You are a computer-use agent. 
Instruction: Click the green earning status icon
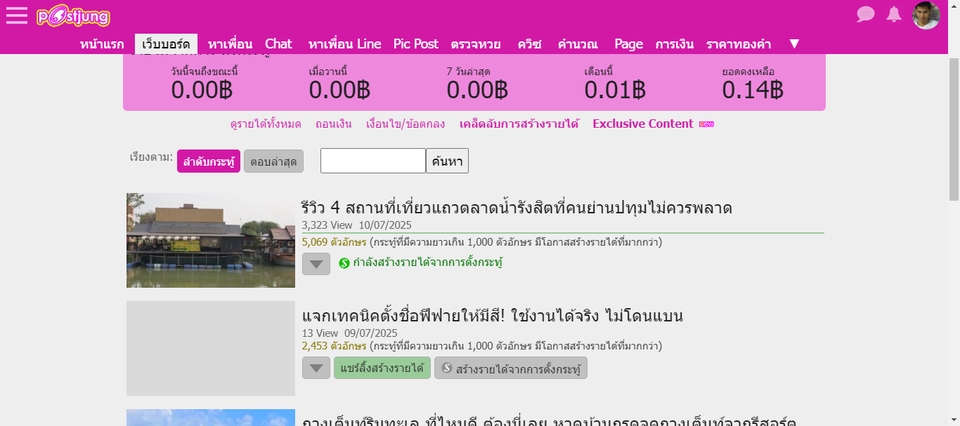click(344, 263)
